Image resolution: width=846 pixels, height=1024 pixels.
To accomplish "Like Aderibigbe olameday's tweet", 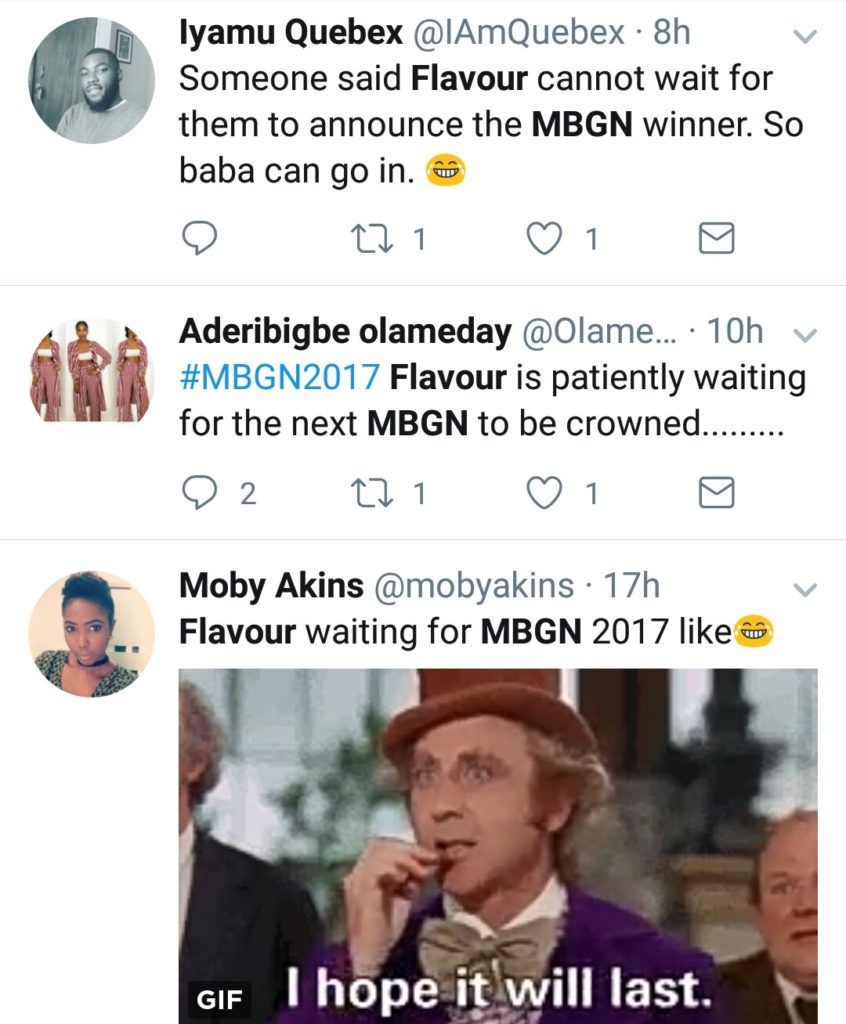I will [544, 493].
